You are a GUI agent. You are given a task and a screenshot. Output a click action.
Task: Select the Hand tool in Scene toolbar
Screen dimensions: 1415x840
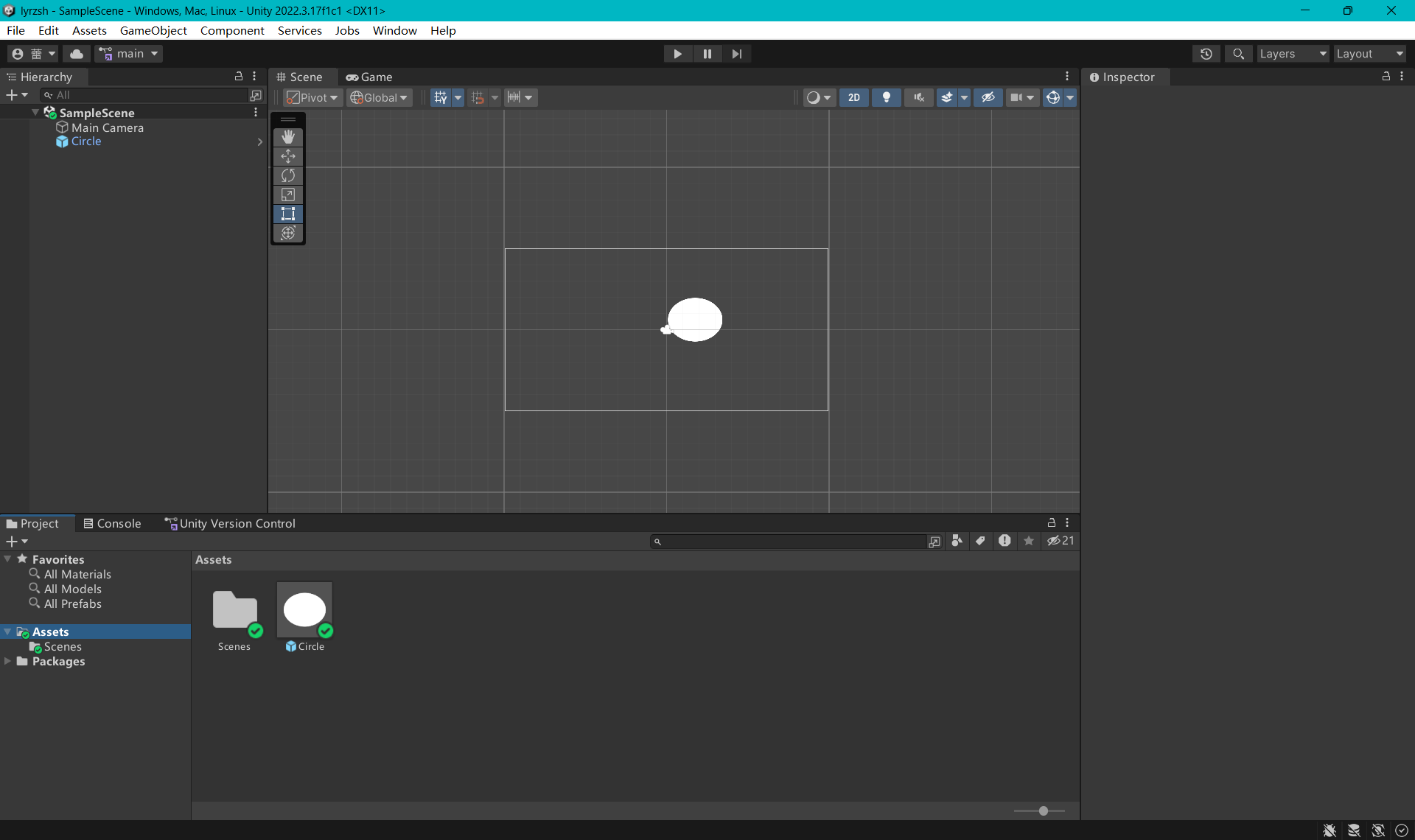(x=288, y=137)
